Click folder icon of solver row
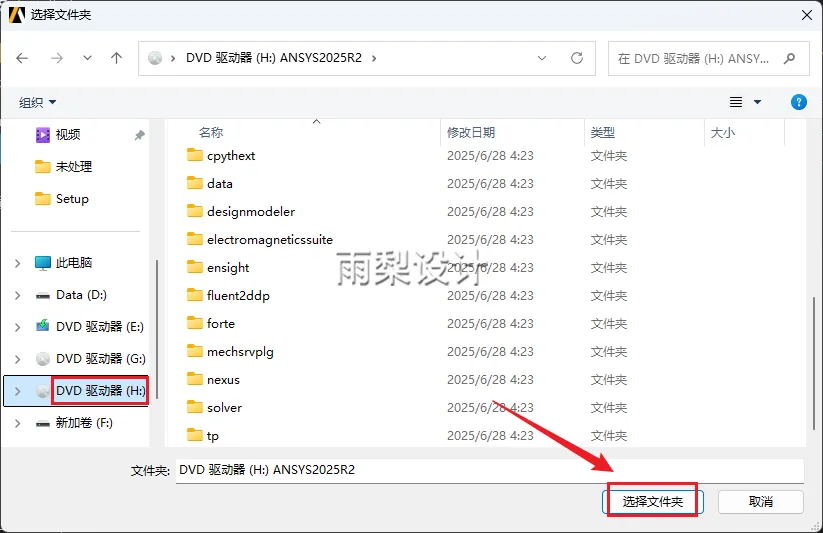823x533 pixels. (195, 407)
